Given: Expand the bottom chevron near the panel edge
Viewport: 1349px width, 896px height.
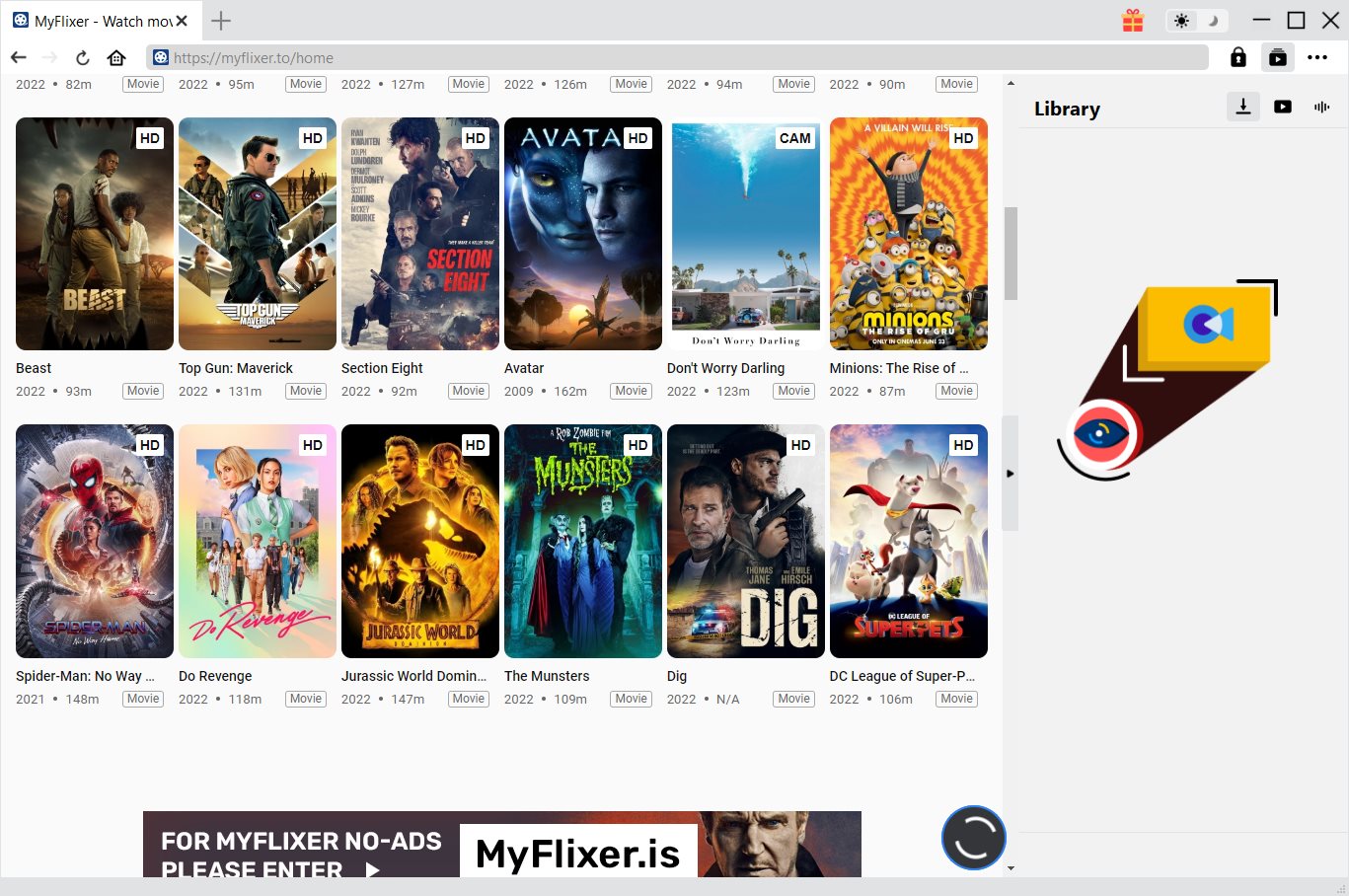Looking at the screenshot, I should [x=1010, y=867].
